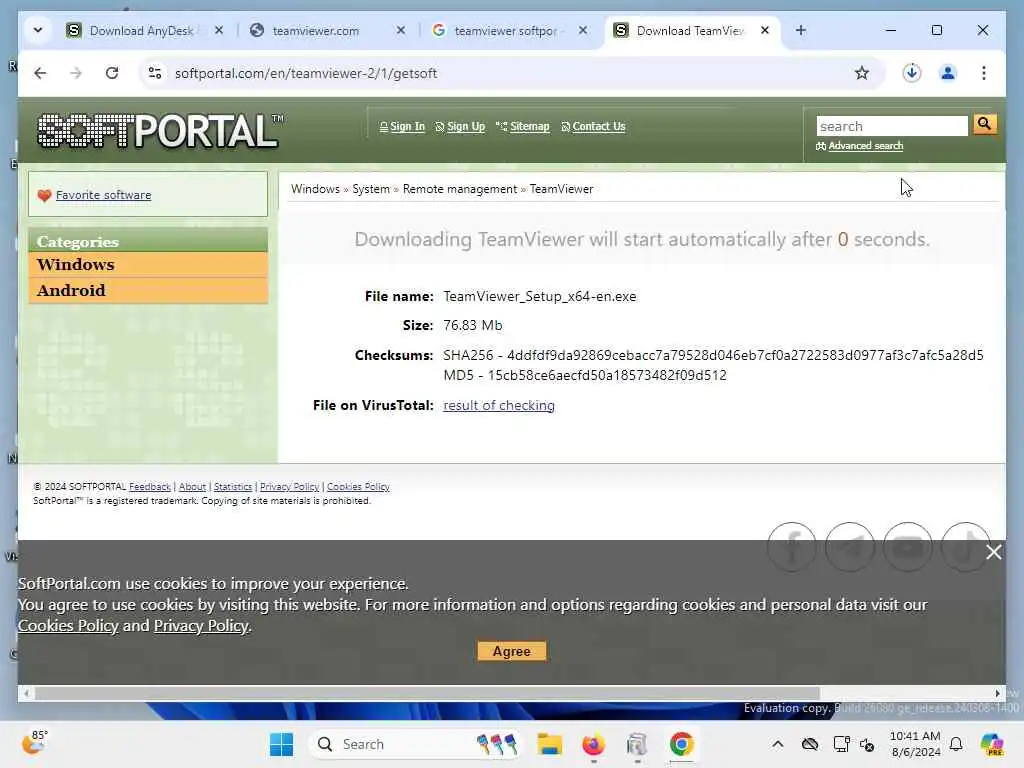The image size is (1024, 768).
Task: Open Advanced search
Action: click(x=865, y=146)
